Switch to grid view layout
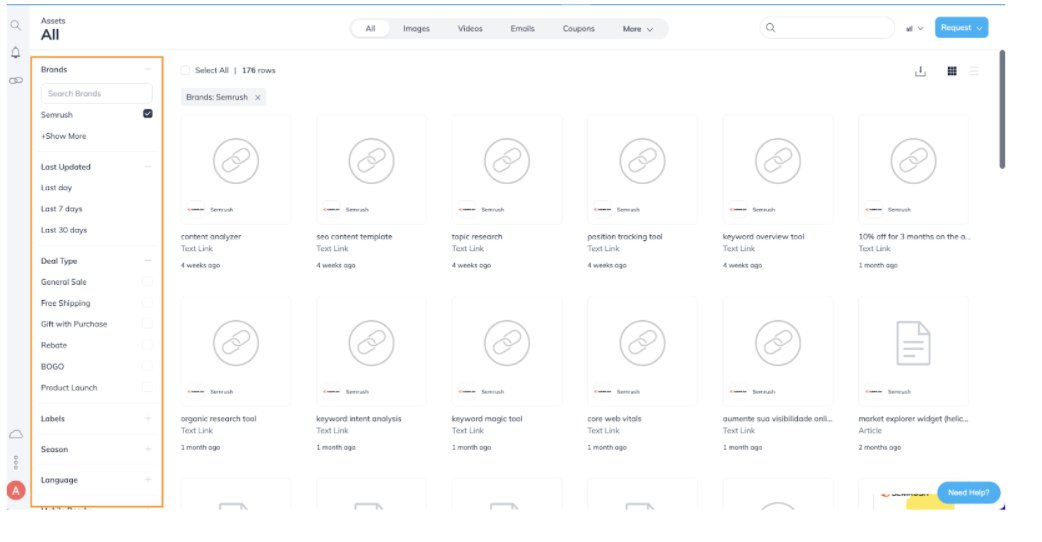Screen dimensions: 1042x542 point(952,71)
